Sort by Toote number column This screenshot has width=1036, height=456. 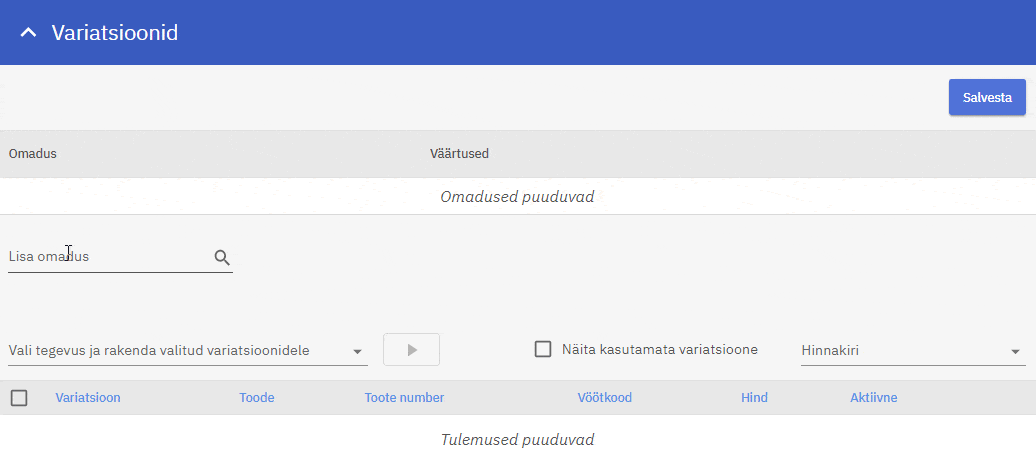click(x=404, y=398)
